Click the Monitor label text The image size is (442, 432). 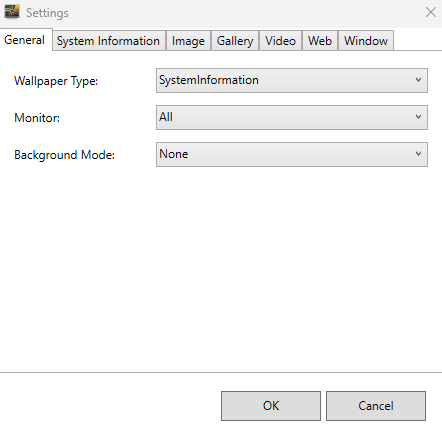[37, 118]
